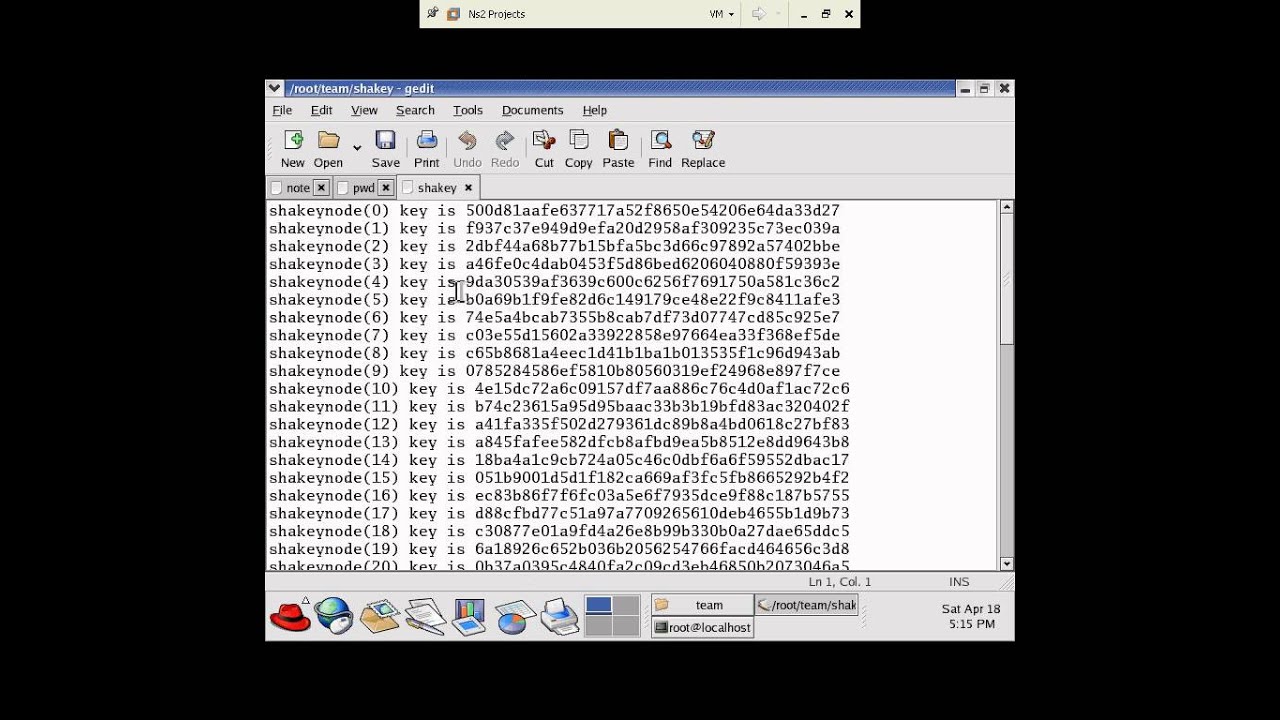Image resolution: width=1280 pixels, height=720 pixels.
Task: Click the shakeynode(3) key line
Action: (554, 264)
